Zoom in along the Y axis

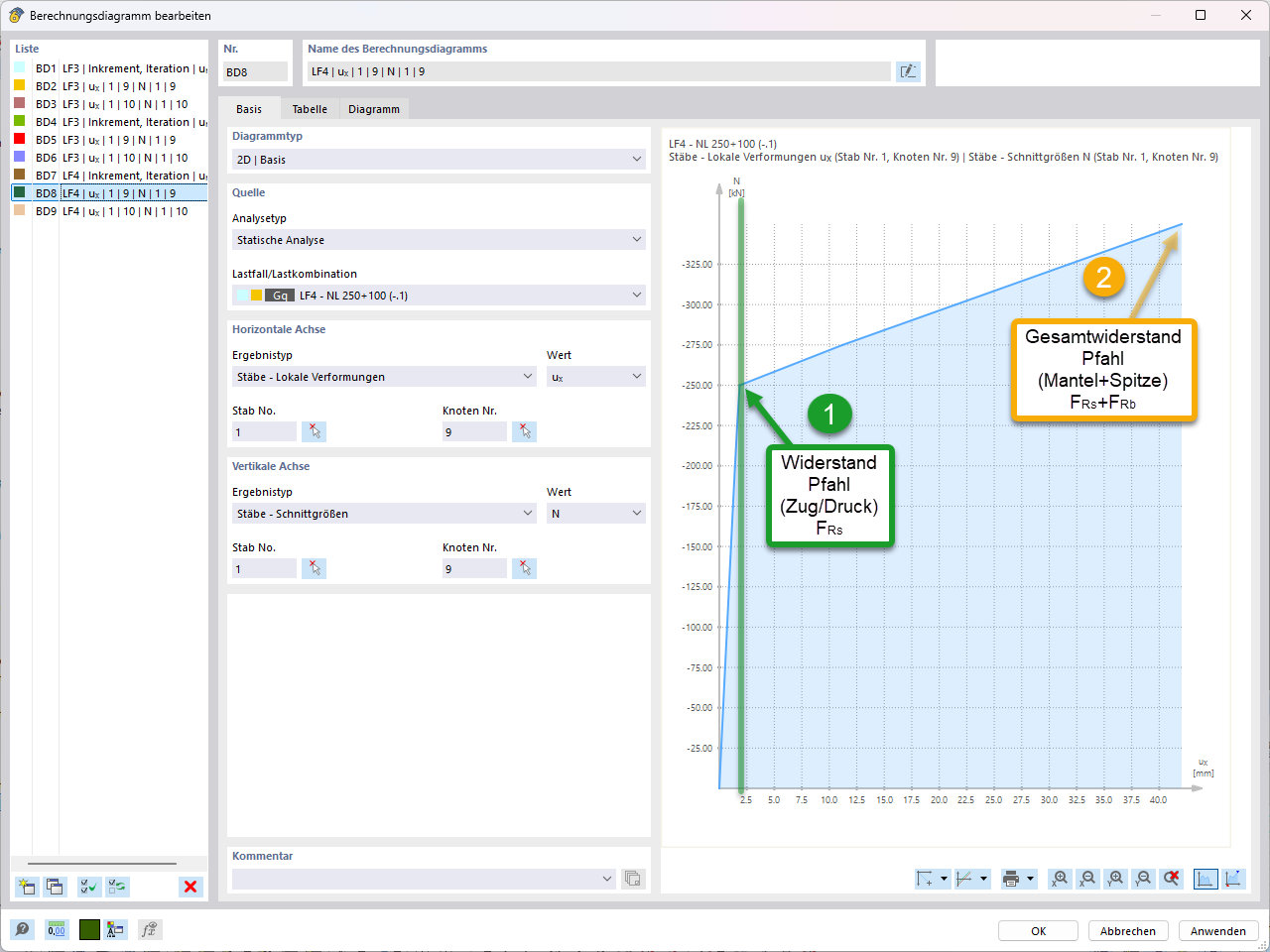[1116, 879]
